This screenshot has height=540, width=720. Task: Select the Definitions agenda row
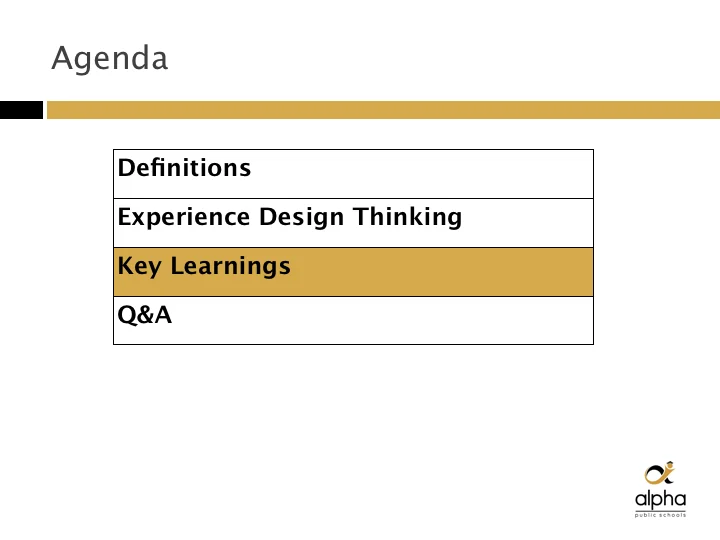(x=353, y=174)
